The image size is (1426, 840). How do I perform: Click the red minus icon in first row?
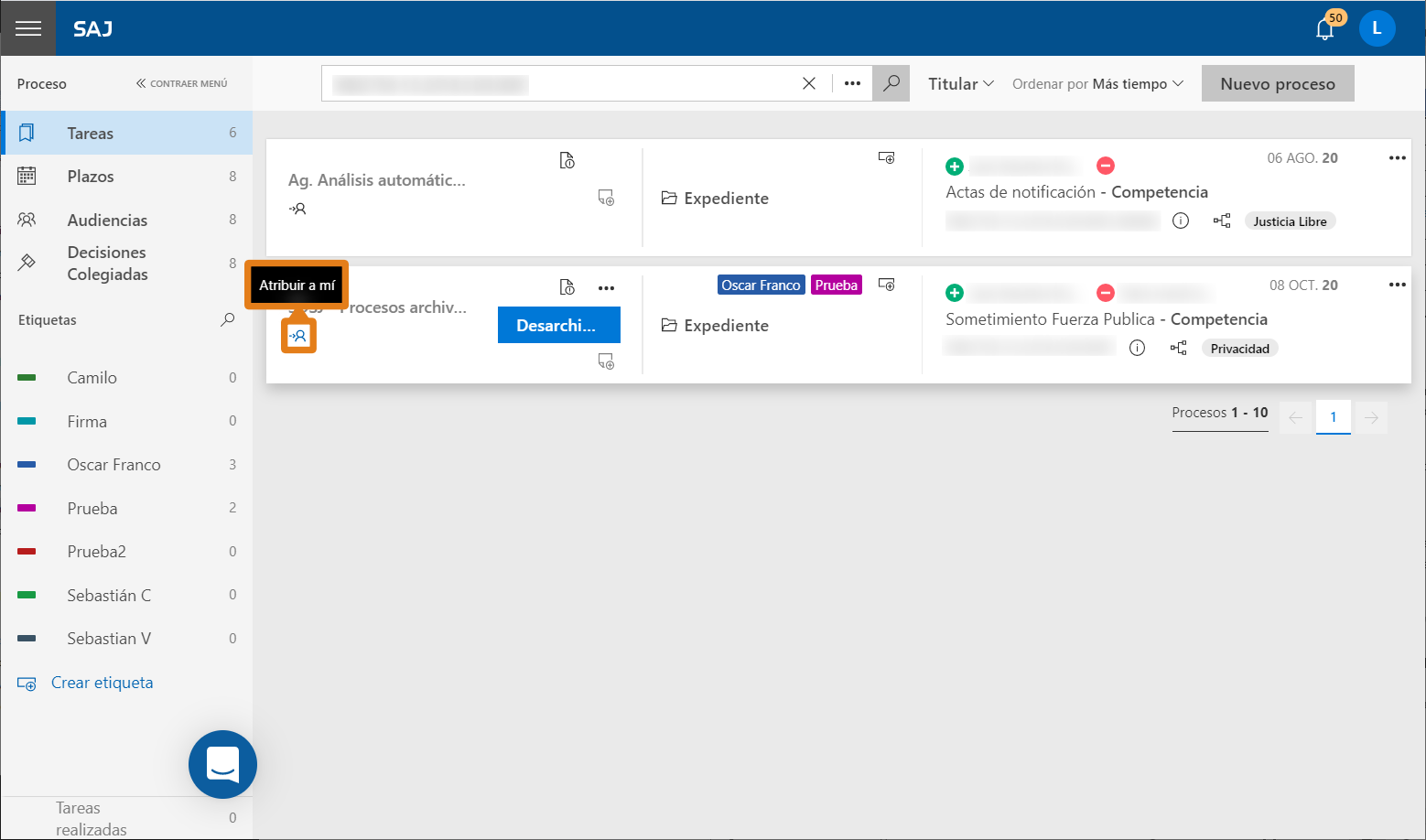(1106, 166)
